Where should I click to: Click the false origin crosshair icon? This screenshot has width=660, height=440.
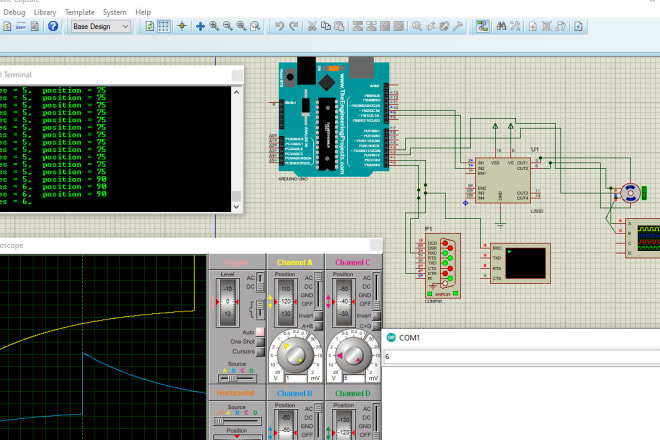[x=182, y=26]
